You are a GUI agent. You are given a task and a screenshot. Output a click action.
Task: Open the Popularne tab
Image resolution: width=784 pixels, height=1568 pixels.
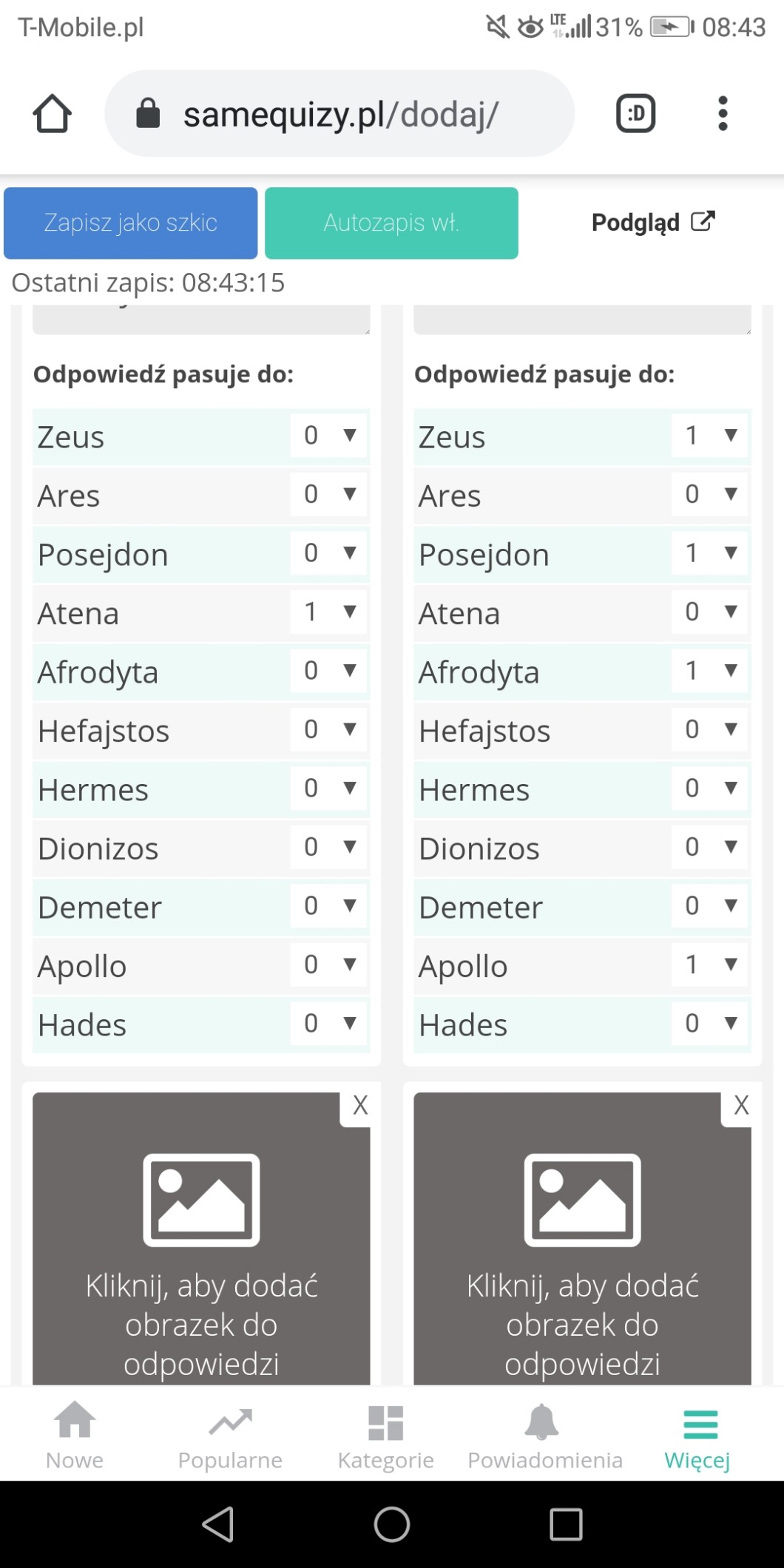(230, 1435)
